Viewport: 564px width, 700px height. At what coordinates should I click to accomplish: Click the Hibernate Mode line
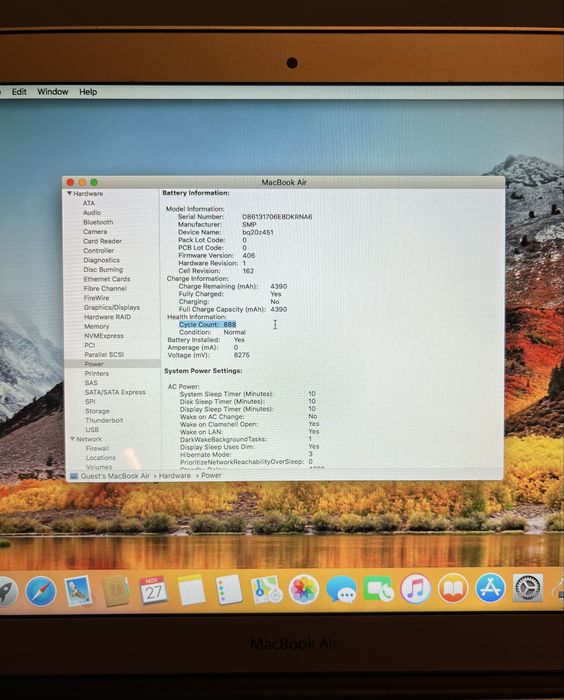click(x=246, y=454)
